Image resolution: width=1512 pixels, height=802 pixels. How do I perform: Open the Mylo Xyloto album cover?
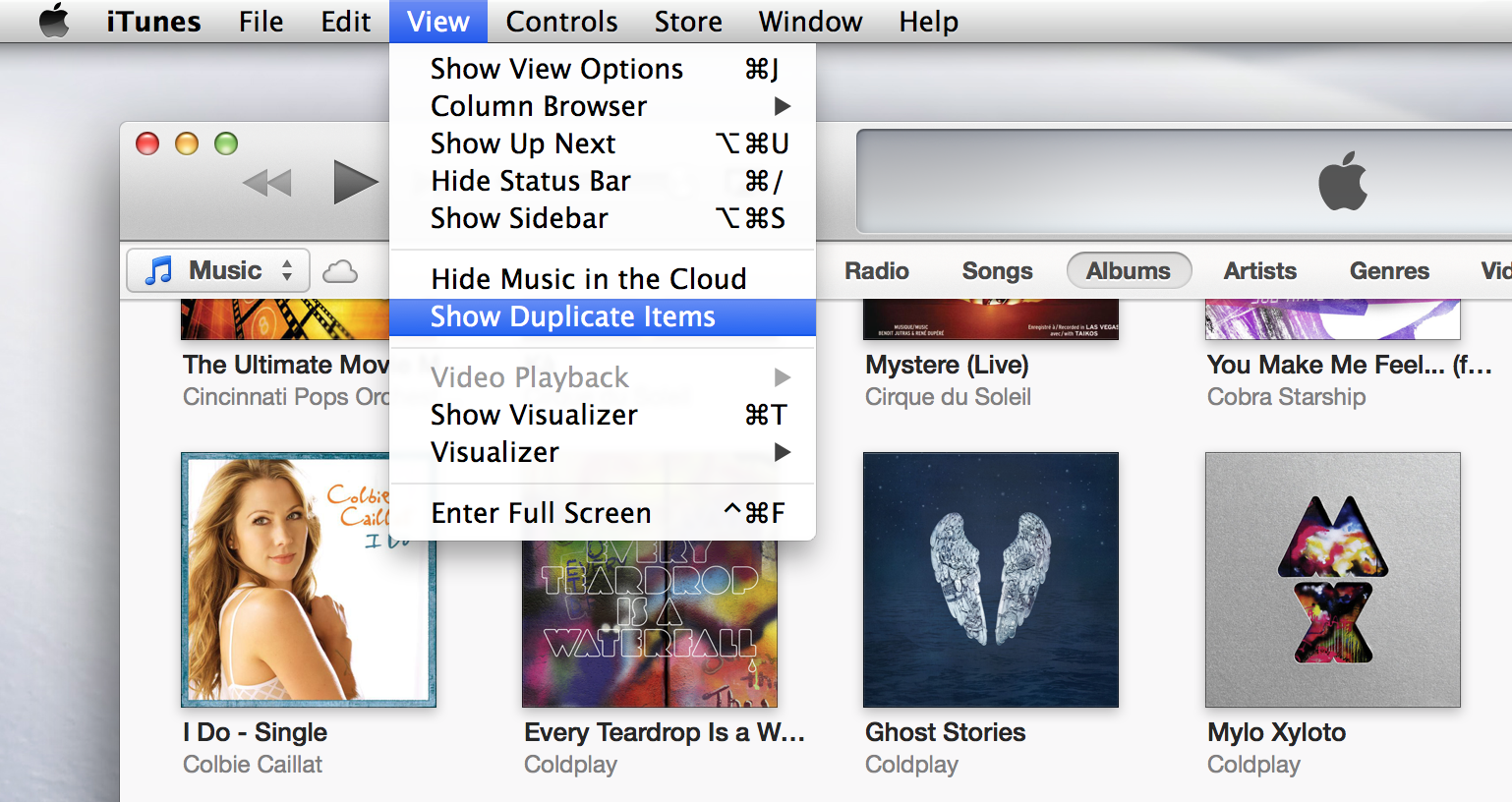1333,580
